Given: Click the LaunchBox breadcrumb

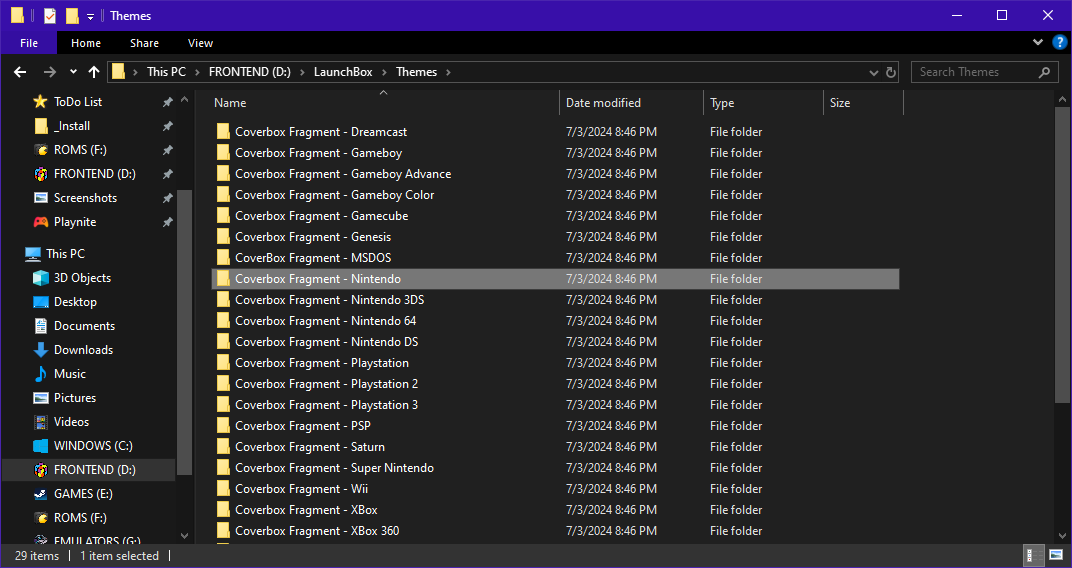Looking at the screenshot, I should click(x=343, y=72).
